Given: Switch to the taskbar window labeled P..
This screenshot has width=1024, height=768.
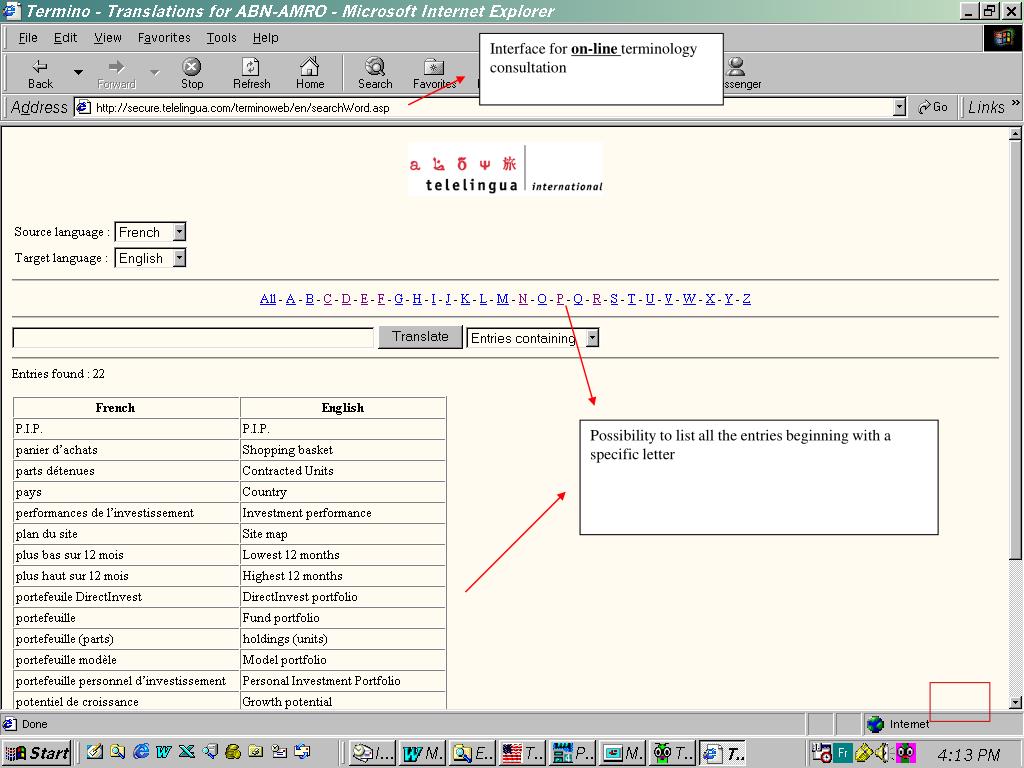Looking at the screenshot, I should coord(572,753).
